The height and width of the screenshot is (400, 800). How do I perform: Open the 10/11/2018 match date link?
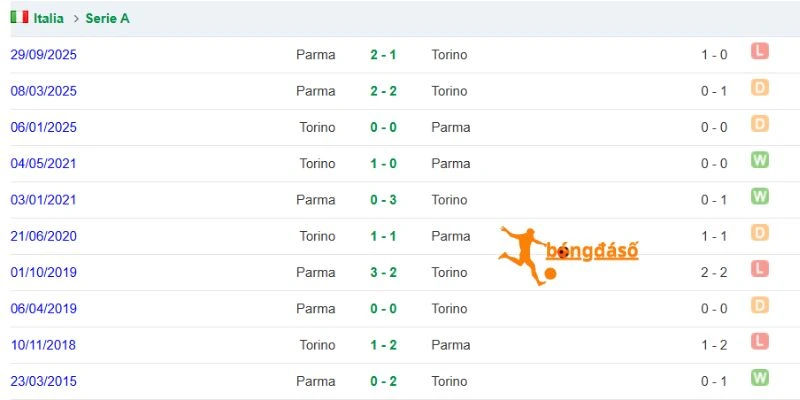[43, 345]
